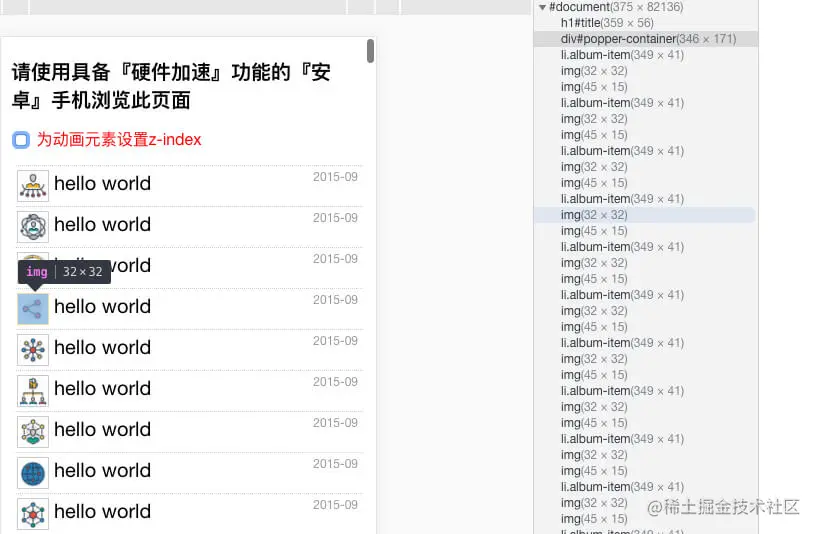Click the red-centered molecule network icon
817x534 pixels.
[x=33, y=514]
